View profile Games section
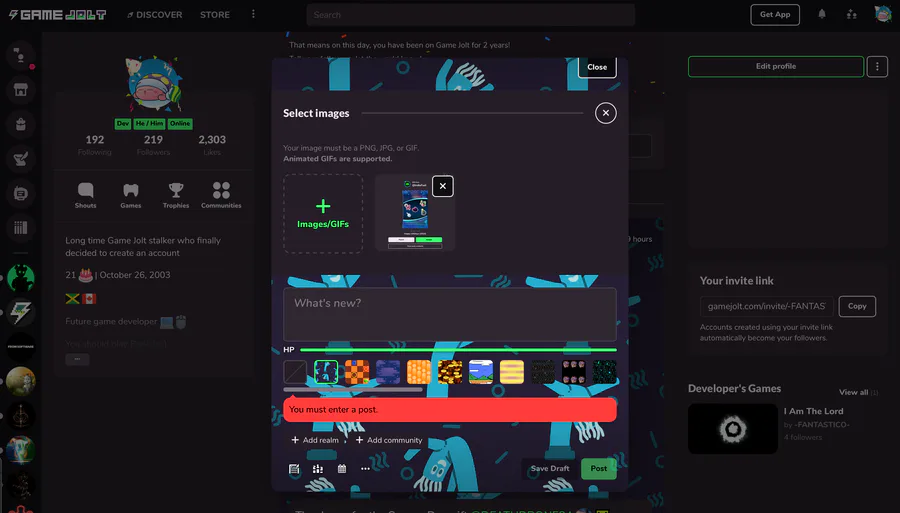This screenshot has width=900, height=513. pyautogui.click(x=131, y=195)
